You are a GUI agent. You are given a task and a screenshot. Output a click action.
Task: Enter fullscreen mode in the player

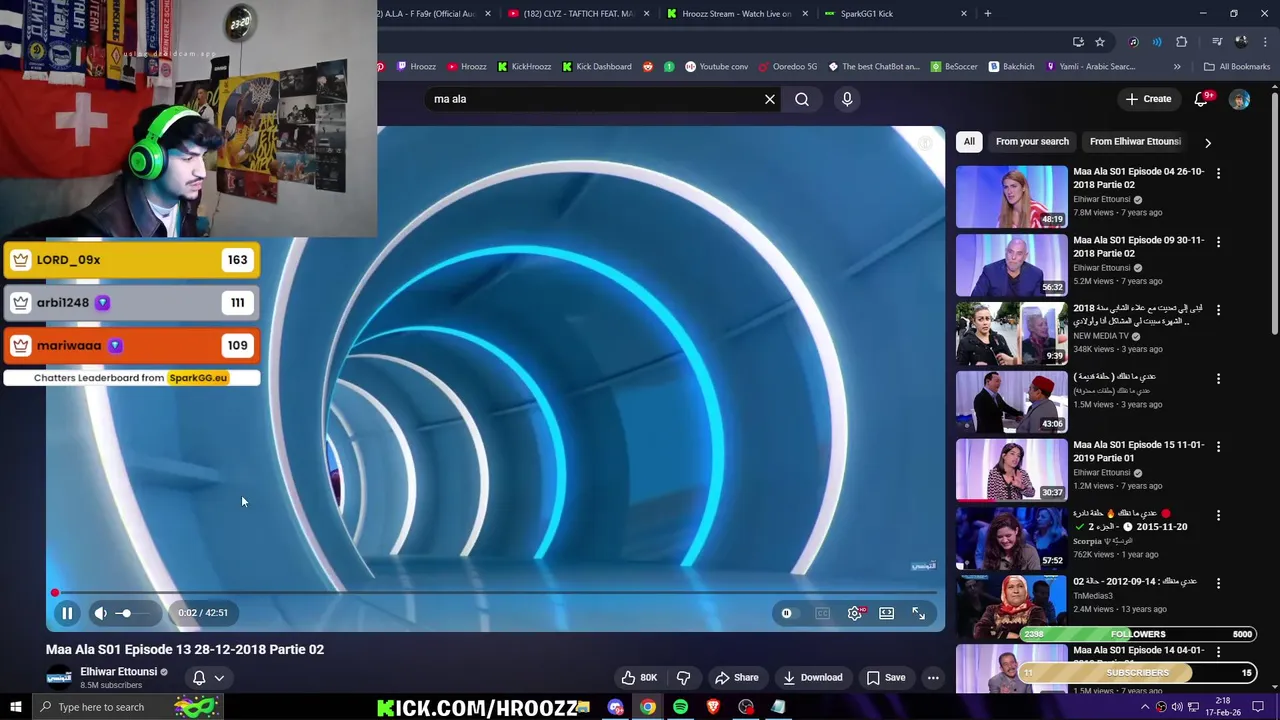[918, 613]
